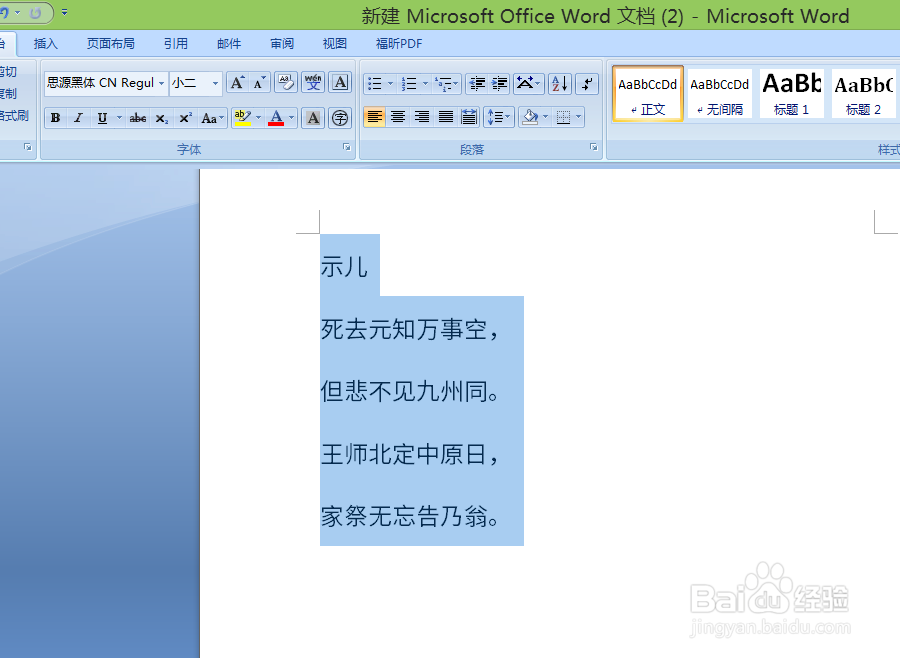This screenshot has width=900, height=658.
Task: Apply distributed alignment
Action: pos(469,117)
